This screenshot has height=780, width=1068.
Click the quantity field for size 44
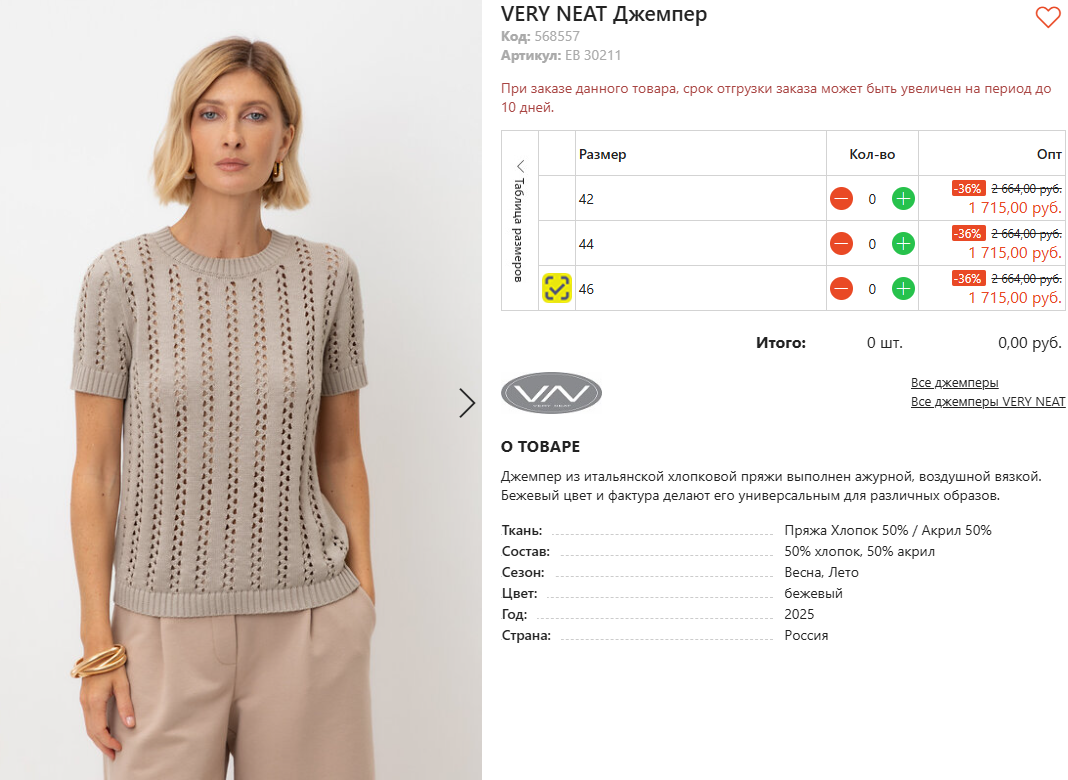click(872, 244)
